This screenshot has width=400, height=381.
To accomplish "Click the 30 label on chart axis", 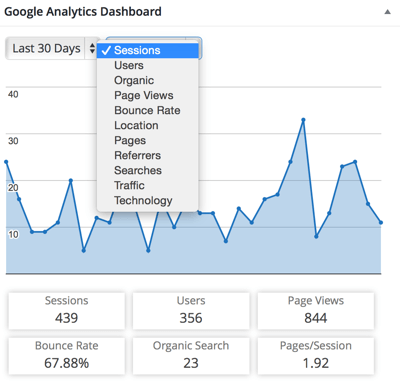I will tap(13, 141).
